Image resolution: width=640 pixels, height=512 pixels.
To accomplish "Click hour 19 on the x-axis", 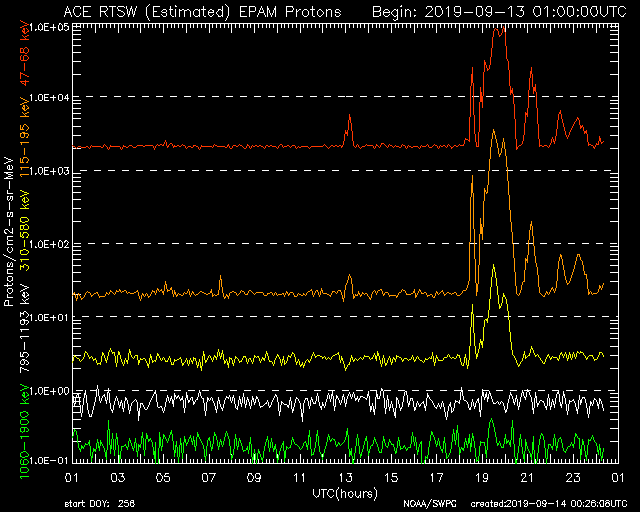I will point(483,479).
